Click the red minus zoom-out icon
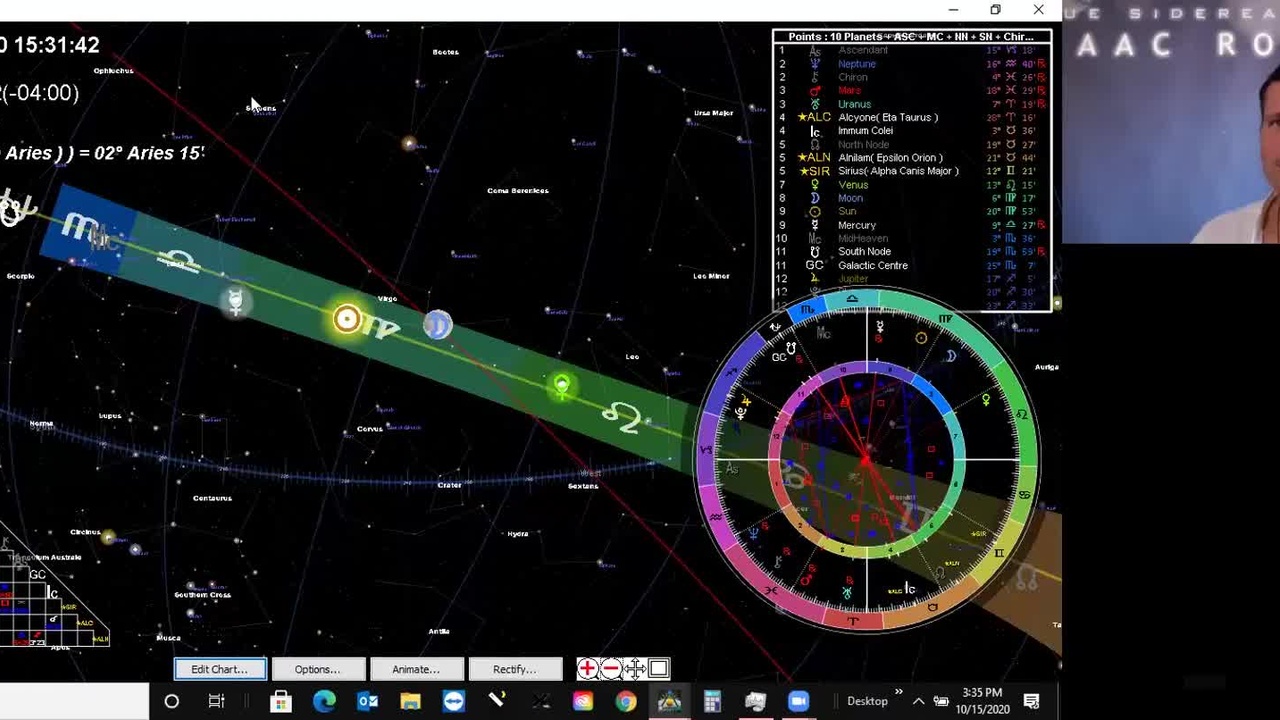 (610, 669)
